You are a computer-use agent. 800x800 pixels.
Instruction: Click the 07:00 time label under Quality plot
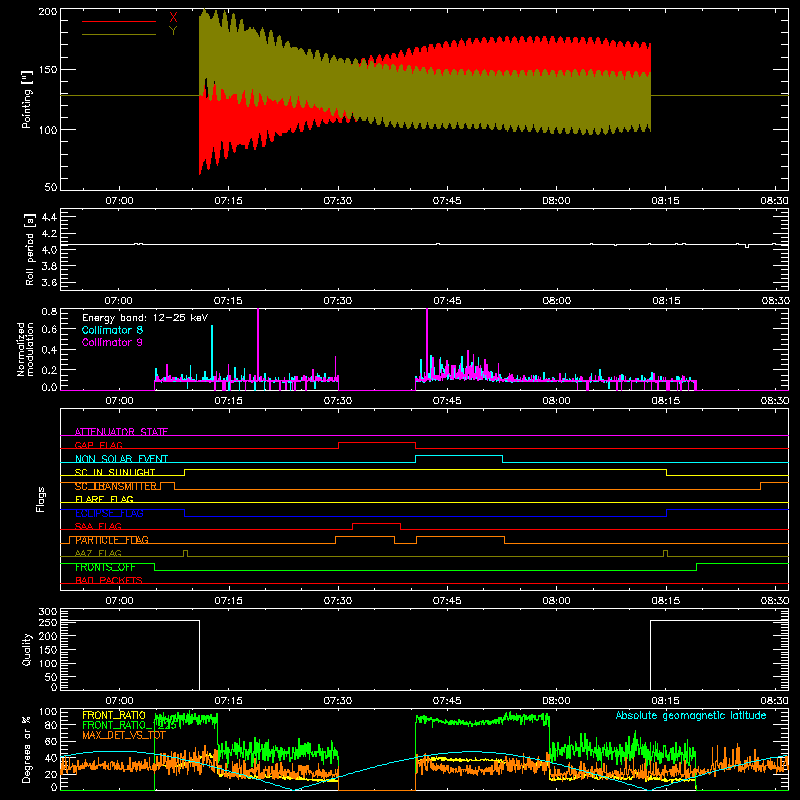(119, 701)
